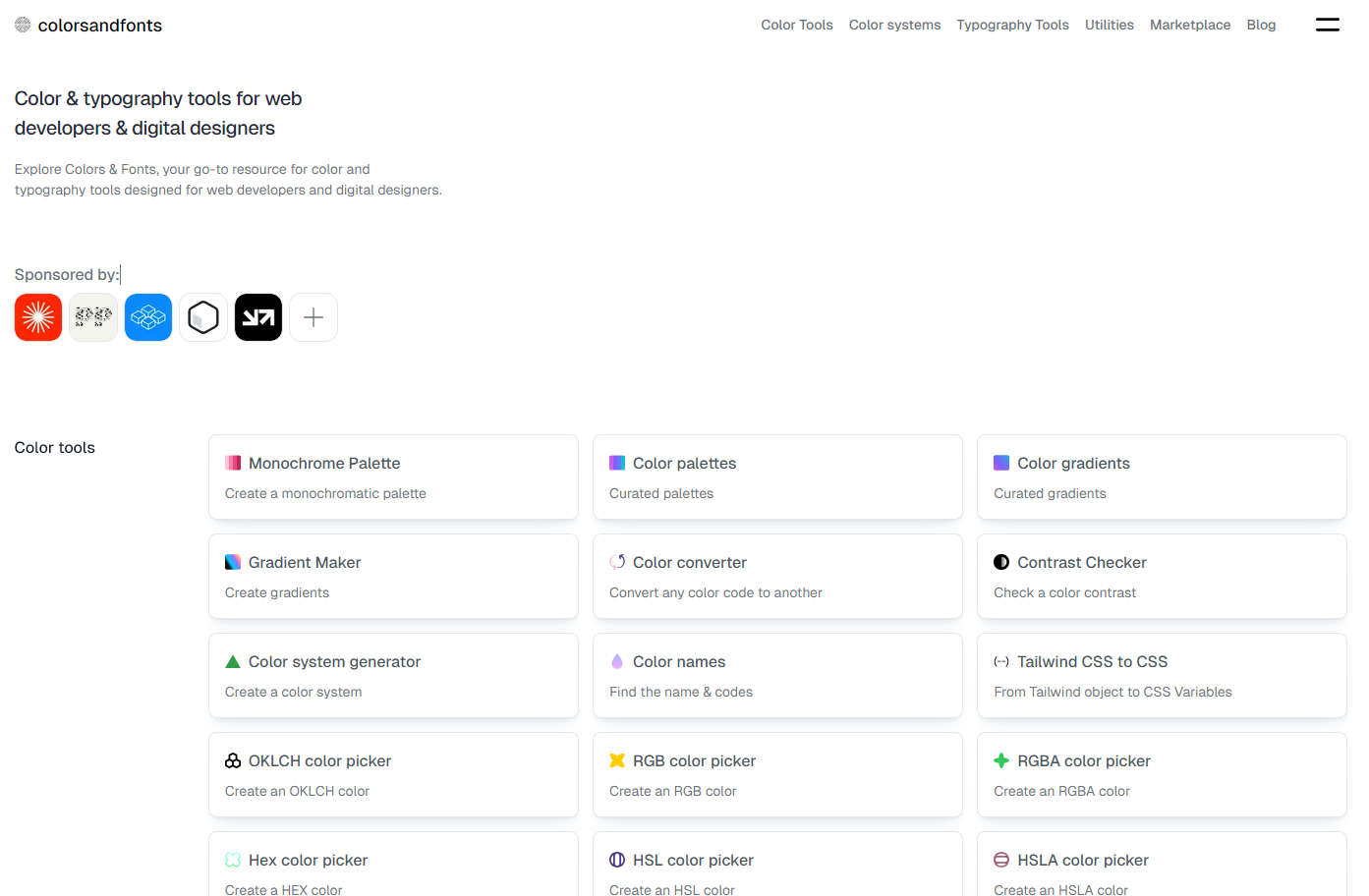Click the Gradient Maker icon
Screen dimensions: 1369x896
click(x=233, y=562)
